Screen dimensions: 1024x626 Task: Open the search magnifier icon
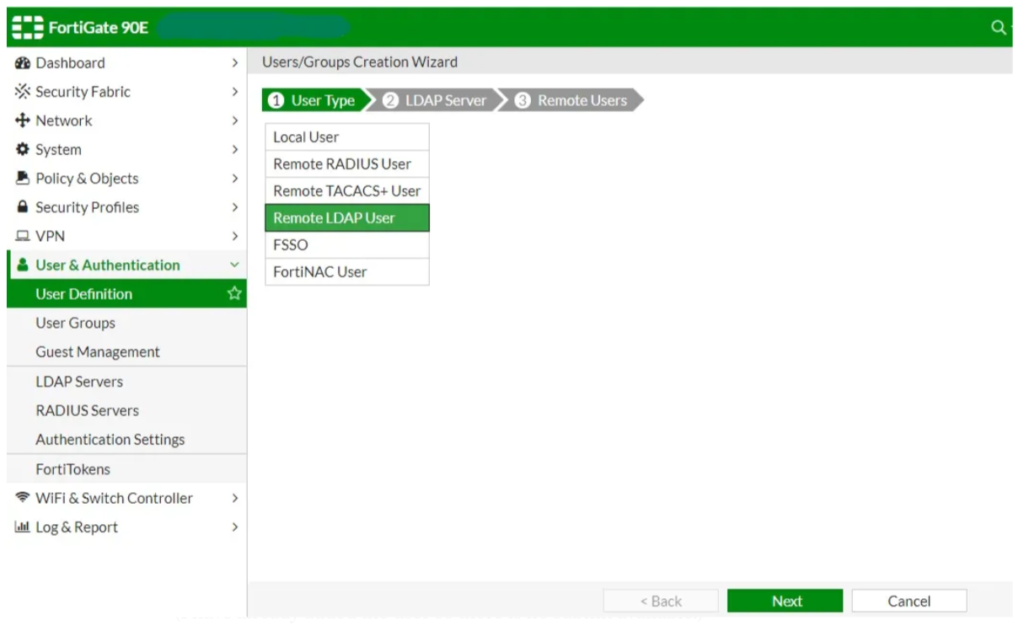pyautogui.click(x=998, y=27)
